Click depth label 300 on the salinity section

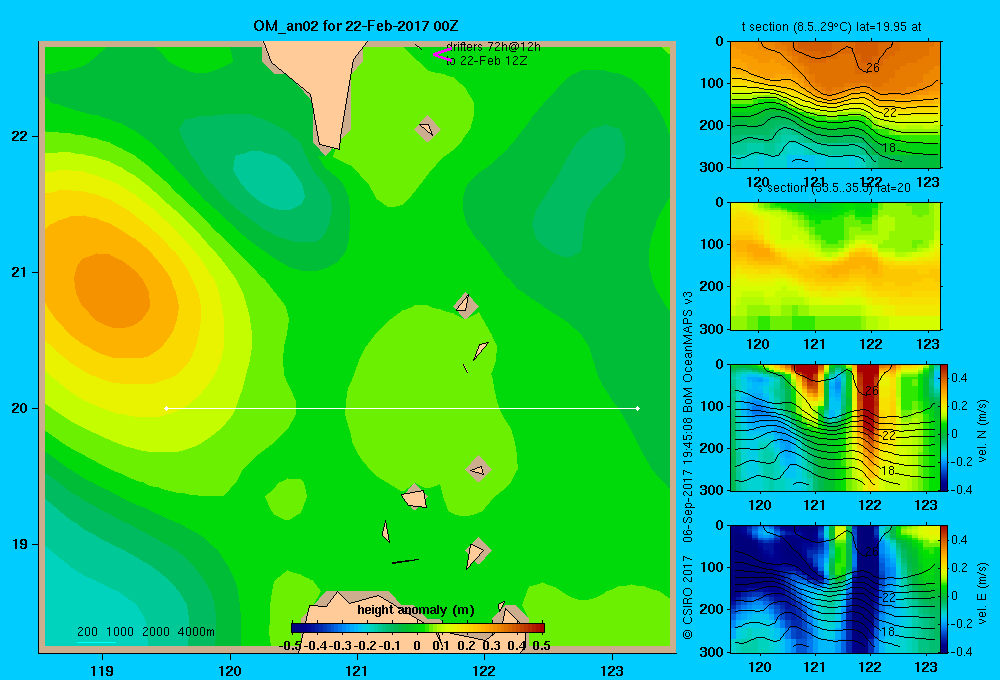click(710, 329)
